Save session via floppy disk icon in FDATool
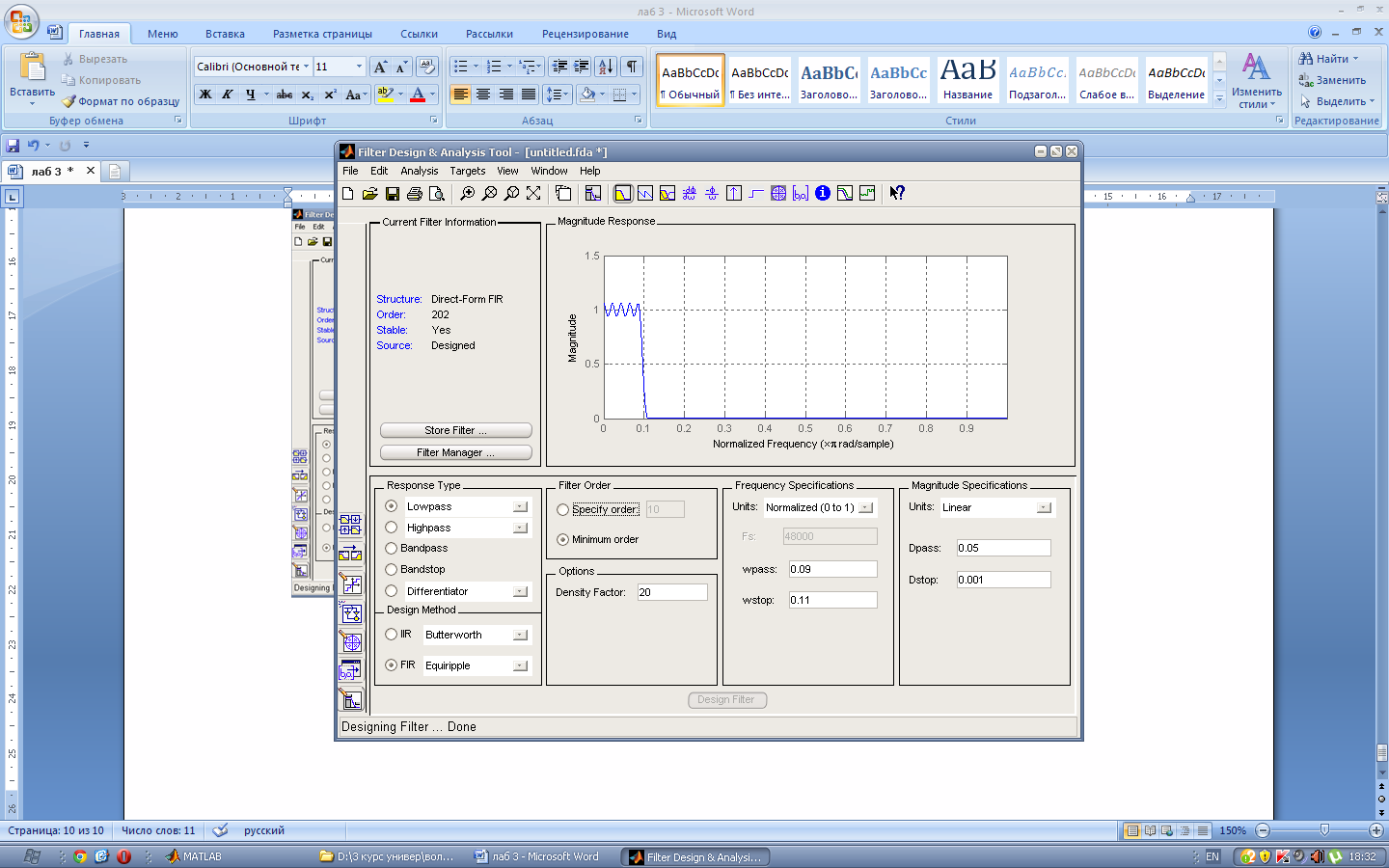Image resolution: width=1389 pixels, height=868 pixels. (x=393, y=193)
